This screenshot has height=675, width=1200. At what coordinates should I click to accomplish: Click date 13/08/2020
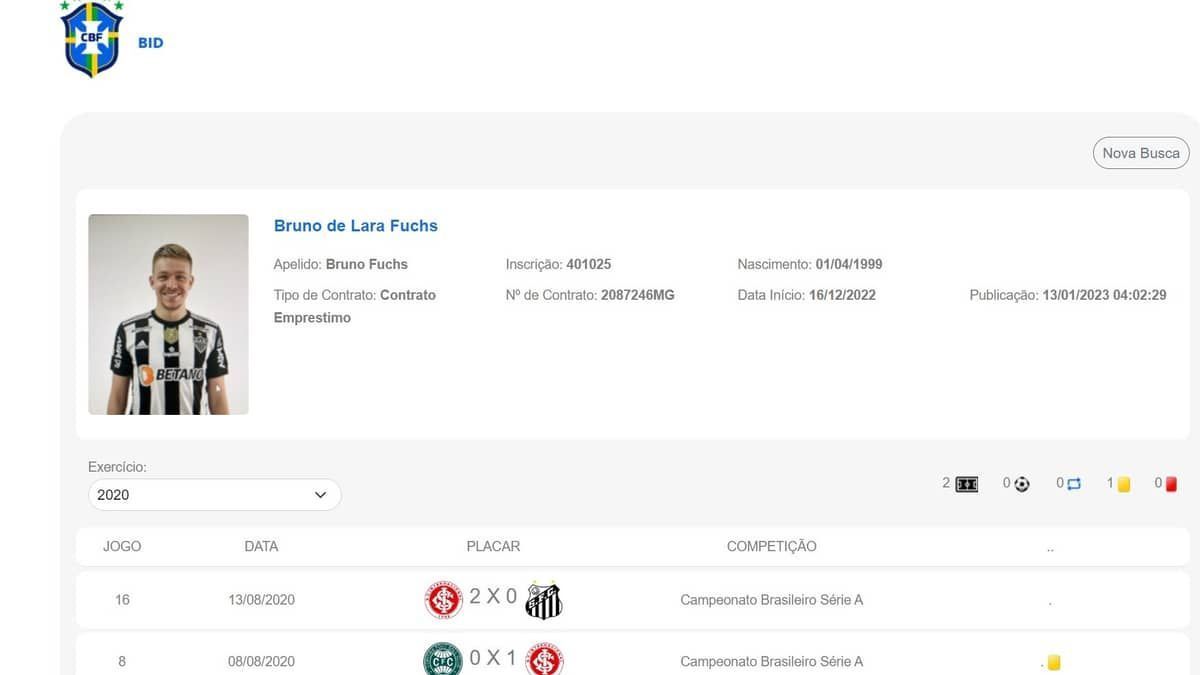click(x=262, y=600)
